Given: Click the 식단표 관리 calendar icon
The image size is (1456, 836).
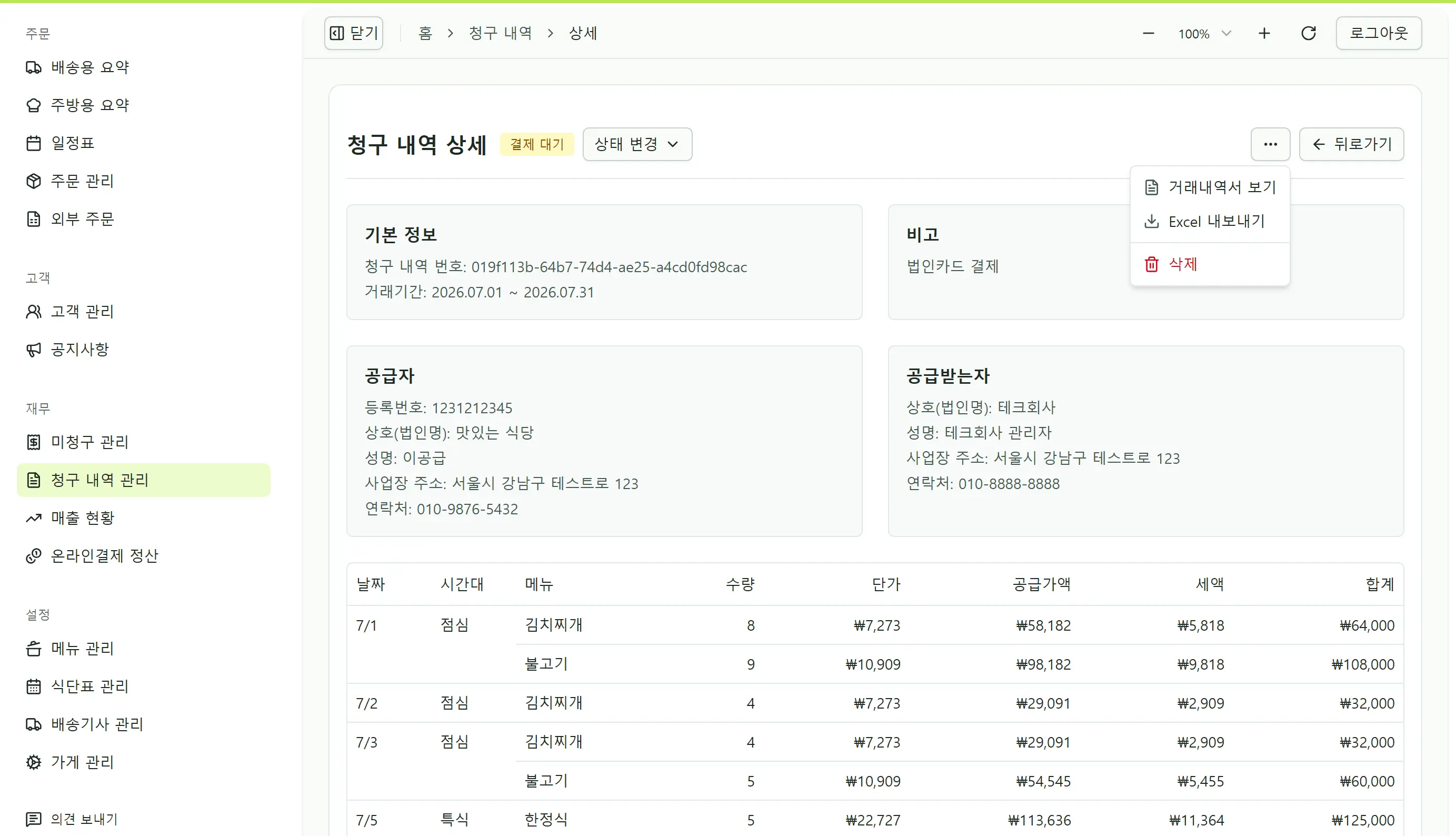Looking at the screenshot, I should click(33, 686).
